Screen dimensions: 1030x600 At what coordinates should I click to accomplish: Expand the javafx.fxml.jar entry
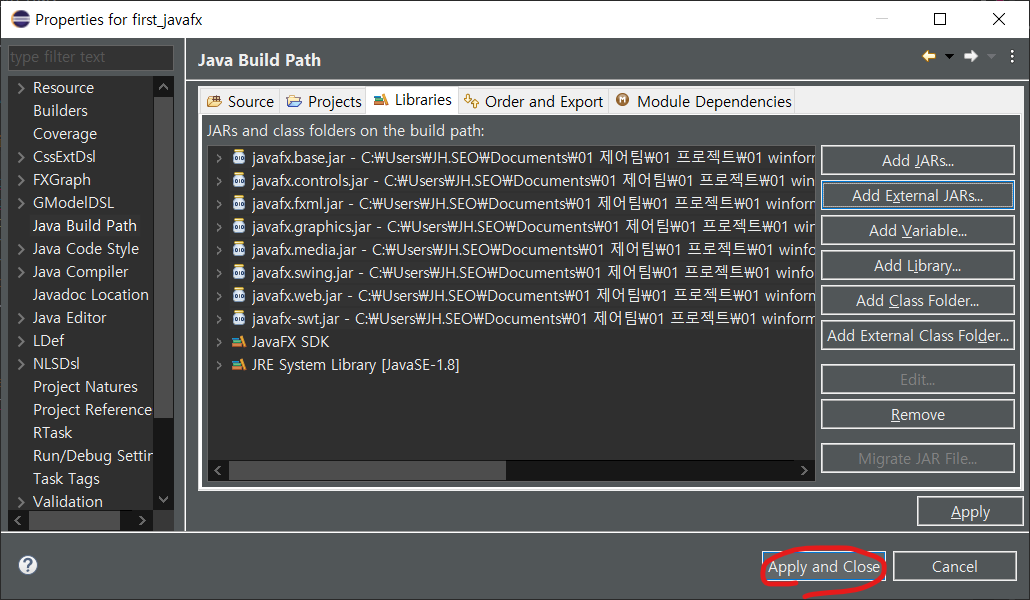tap(219, 204)
